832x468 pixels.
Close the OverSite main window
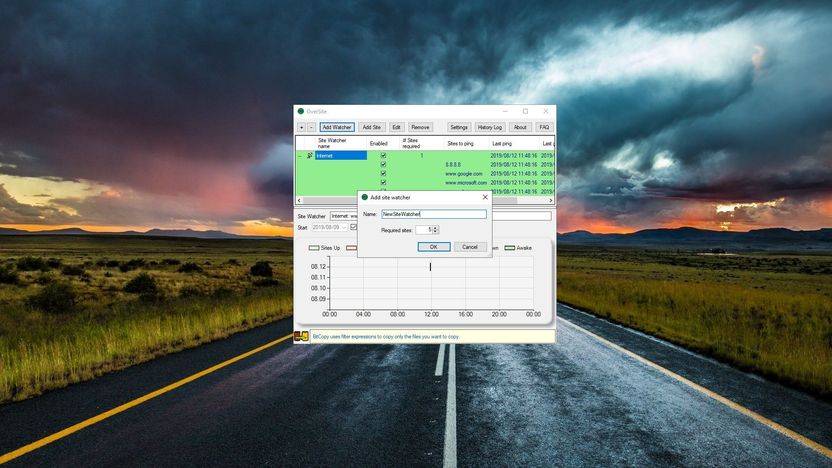click(x=545, y=111)
